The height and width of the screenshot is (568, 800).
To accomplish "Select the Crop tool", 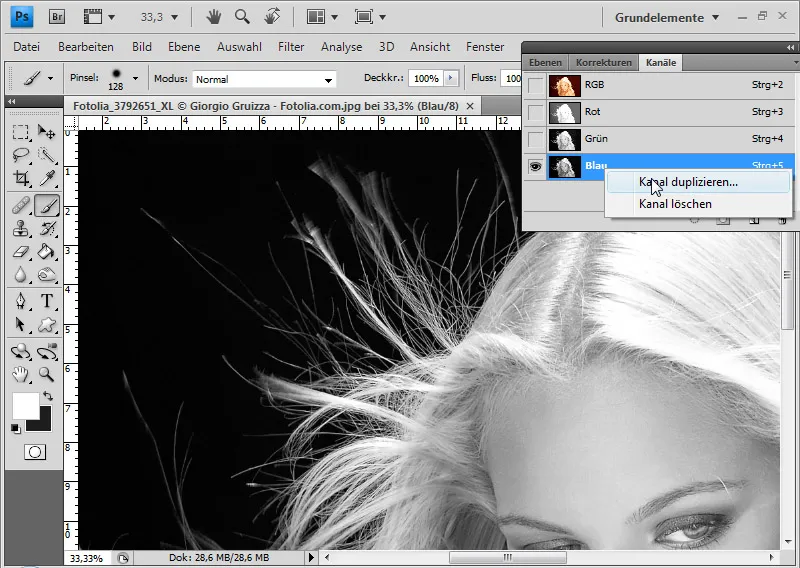I will pos(21,178).
